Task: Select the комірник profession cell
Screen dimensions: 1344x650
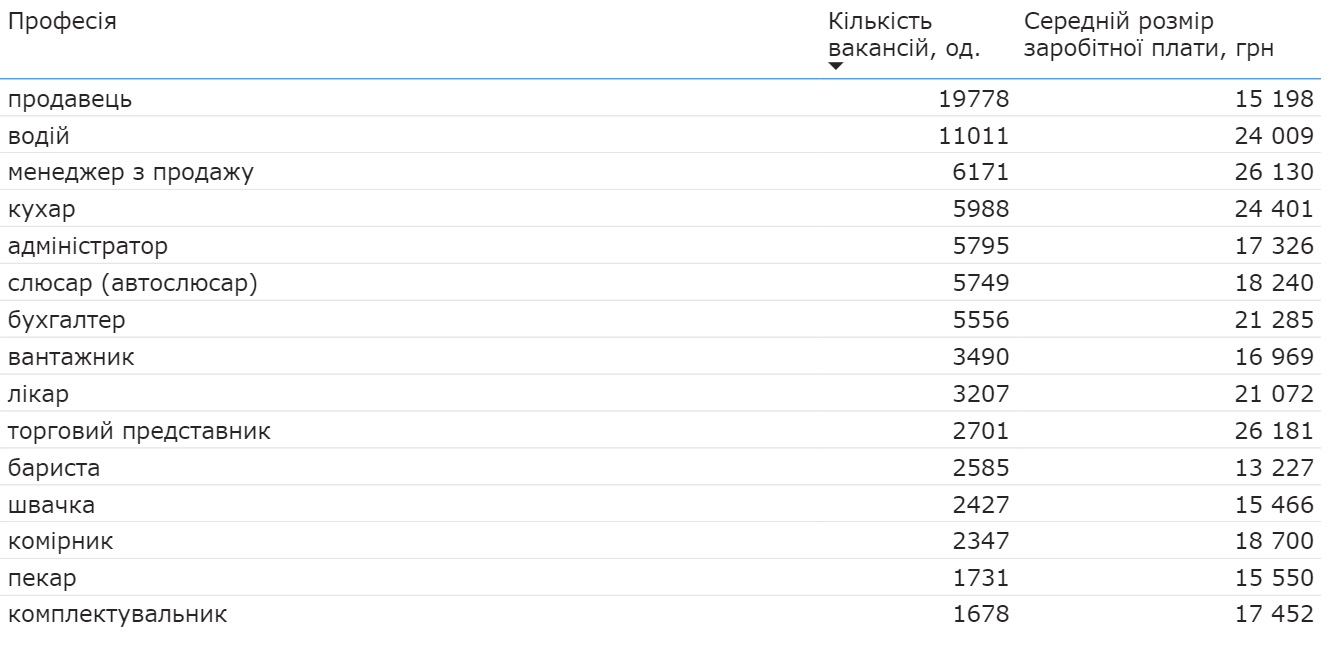Action: 61,542
